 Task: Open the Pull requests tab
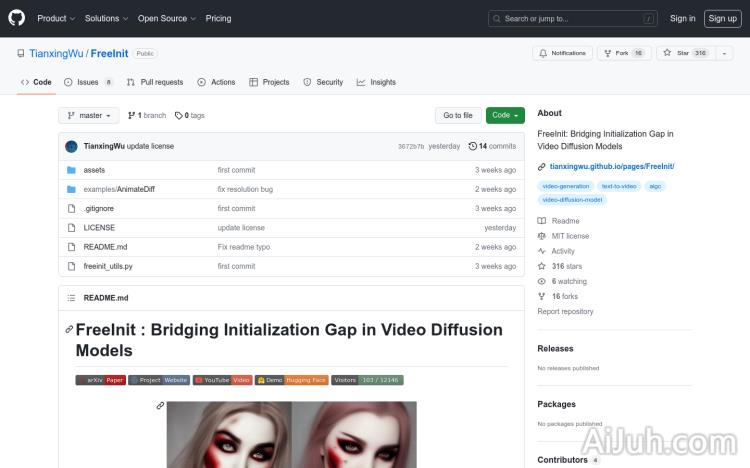[x=155, y=82]
